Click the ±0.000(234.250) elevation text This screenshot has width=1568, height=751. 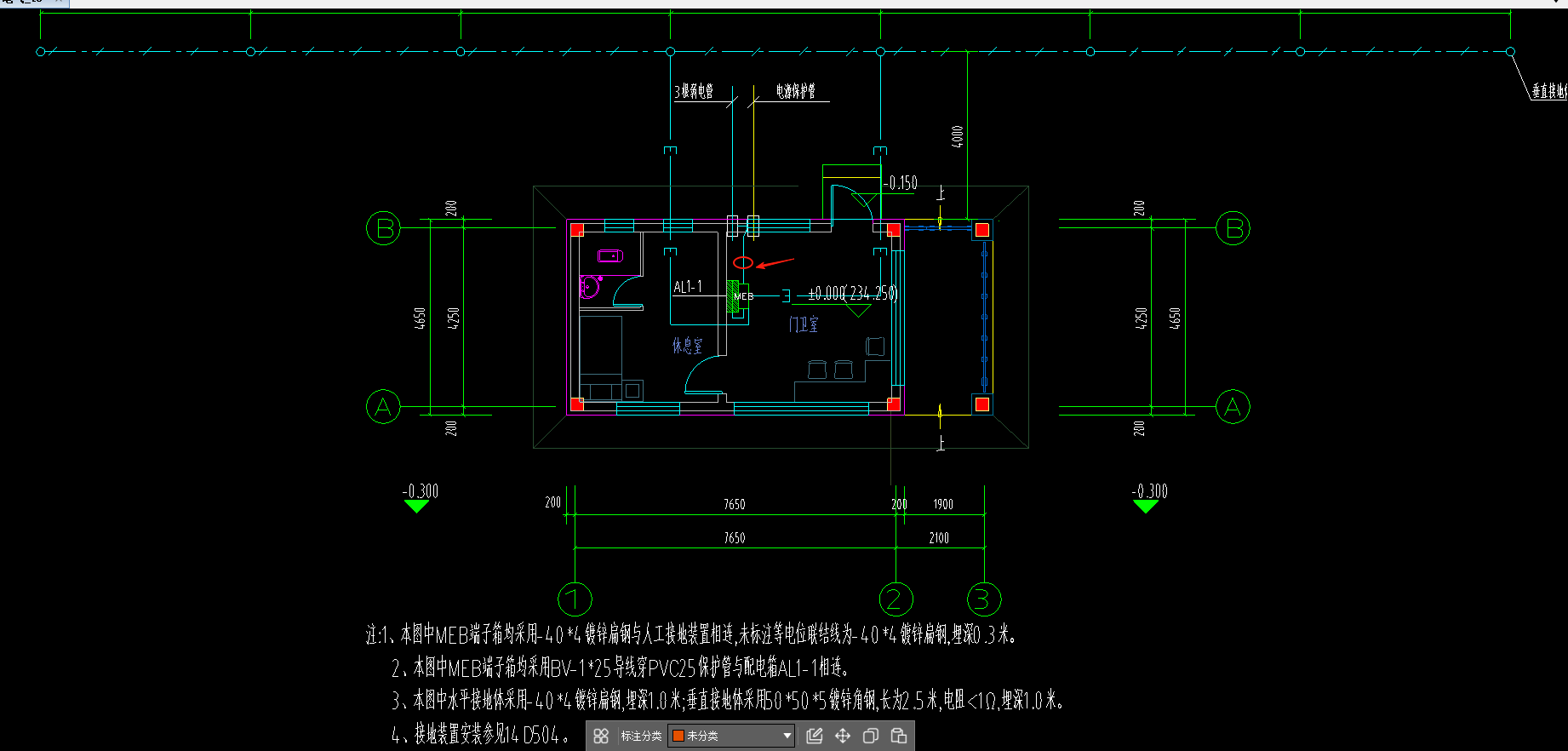point(852,293)
